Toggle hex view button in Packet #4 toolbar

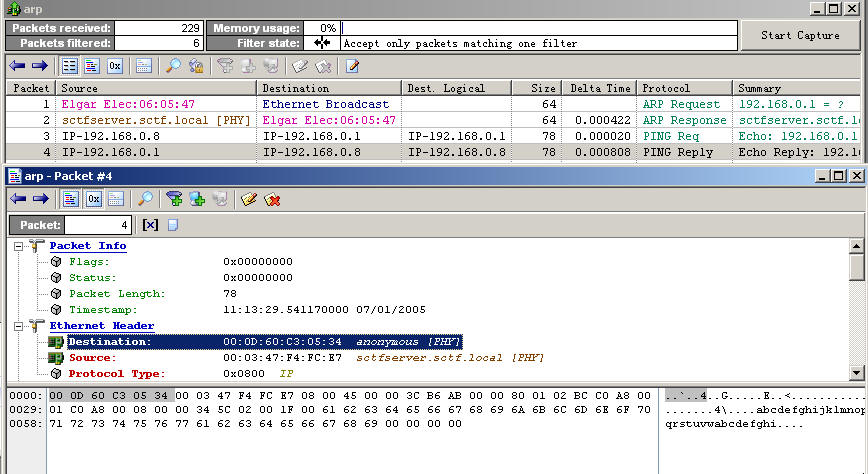93,199
